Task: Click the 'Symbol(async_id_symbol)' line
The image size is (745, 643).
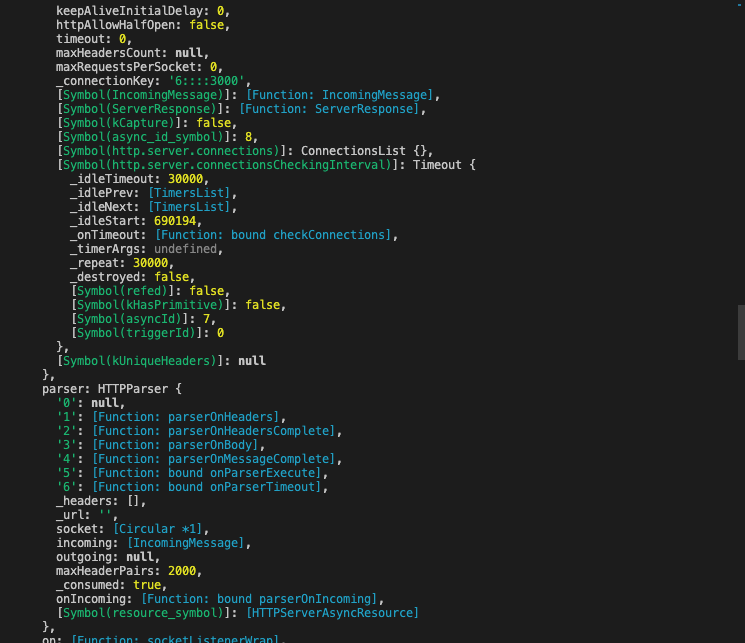Action: pos(157,137)
